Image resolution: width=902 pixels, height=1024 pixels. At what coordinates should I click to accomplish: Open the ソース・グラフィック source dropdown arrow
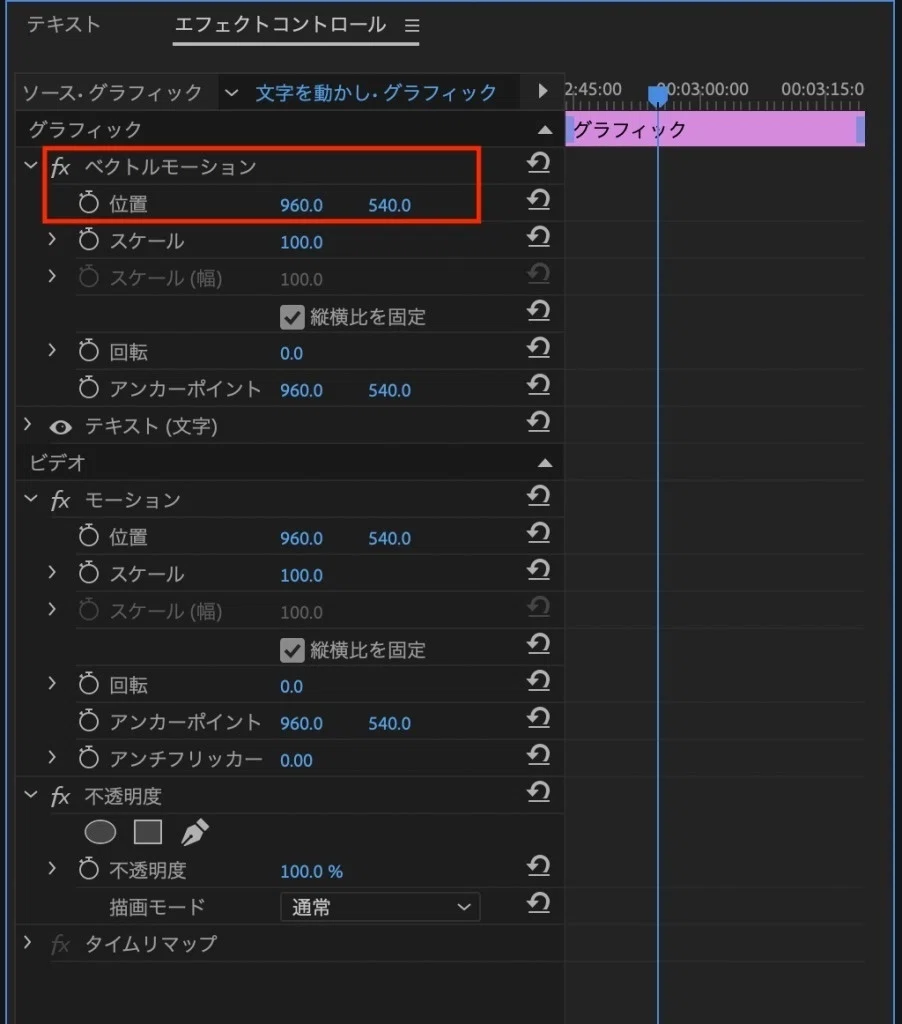(x=232, y=93)
